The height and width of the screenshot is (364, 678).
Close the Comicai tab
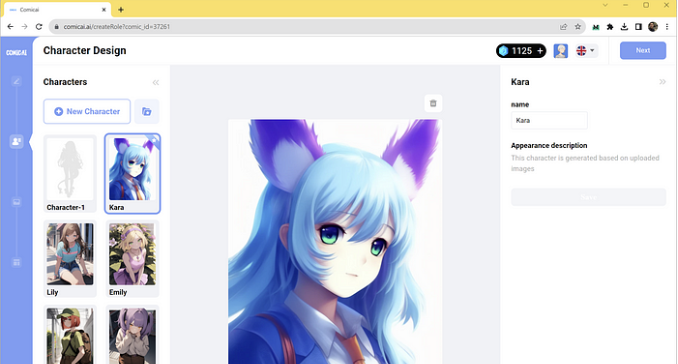(104, 10)
